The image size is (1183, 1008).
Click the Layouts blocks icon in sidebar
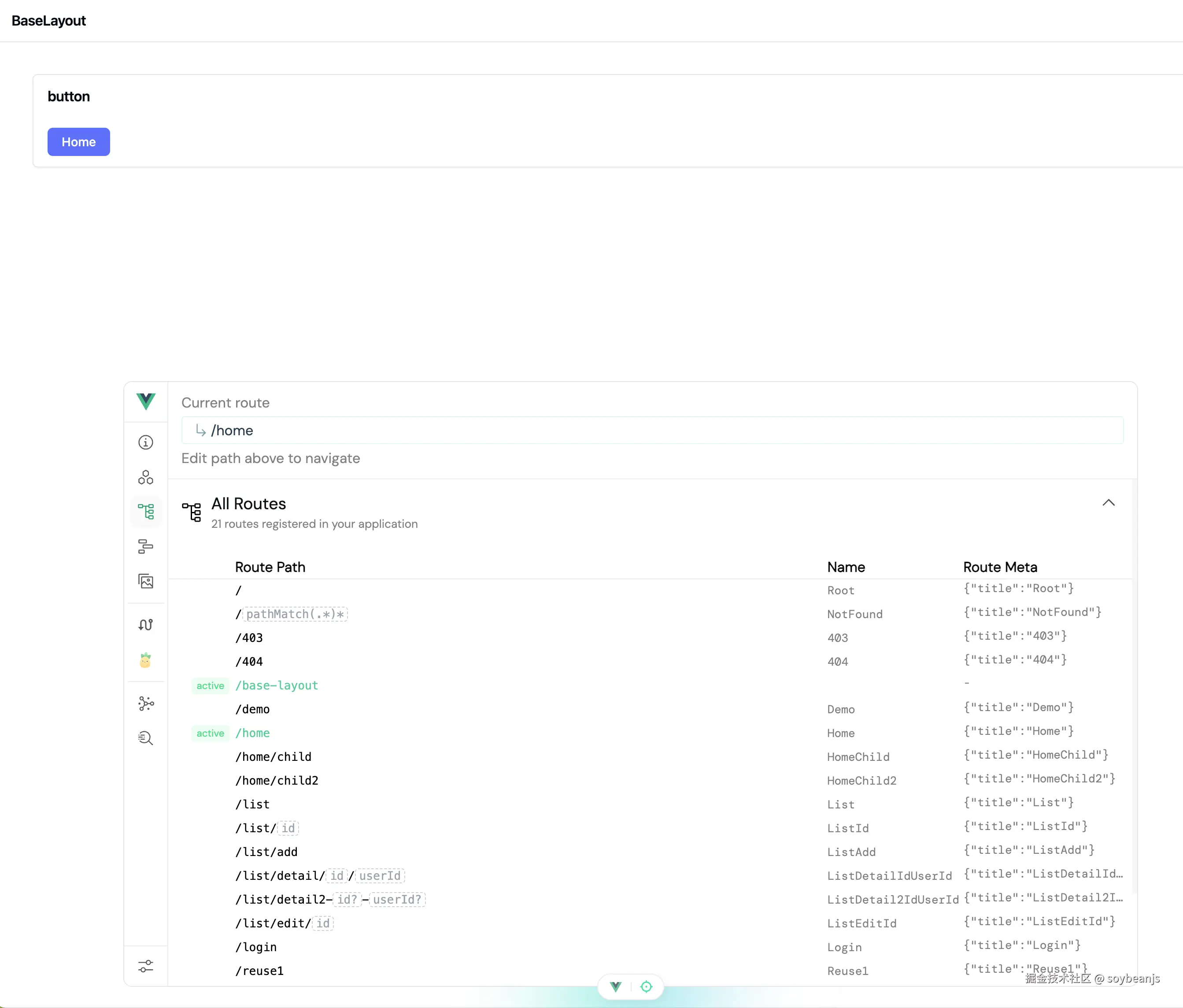(146, 547)
